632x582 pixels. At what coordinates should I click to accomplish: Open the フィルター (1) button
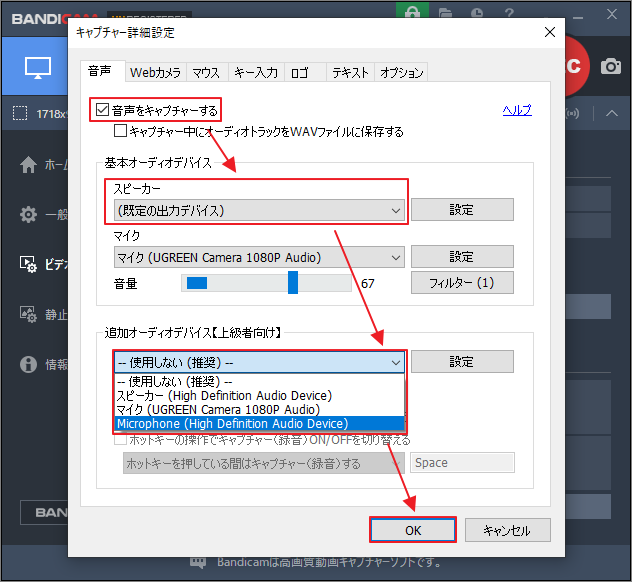462,283
